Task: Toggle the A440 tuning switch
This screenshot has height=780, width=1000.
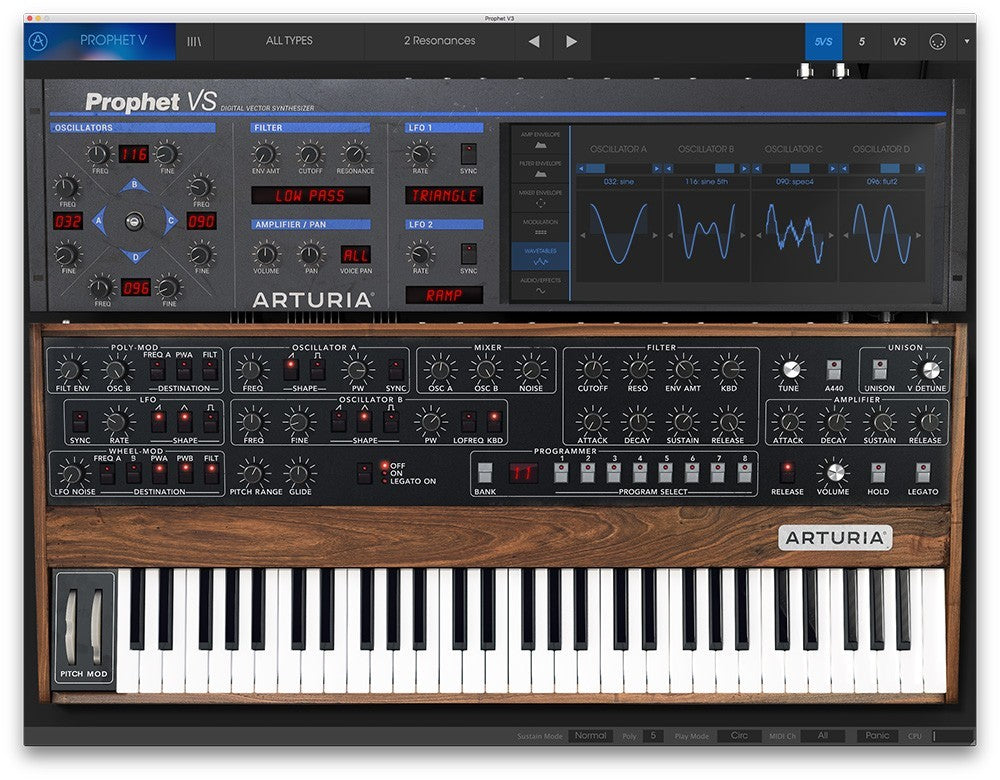Action: (834, 369)
